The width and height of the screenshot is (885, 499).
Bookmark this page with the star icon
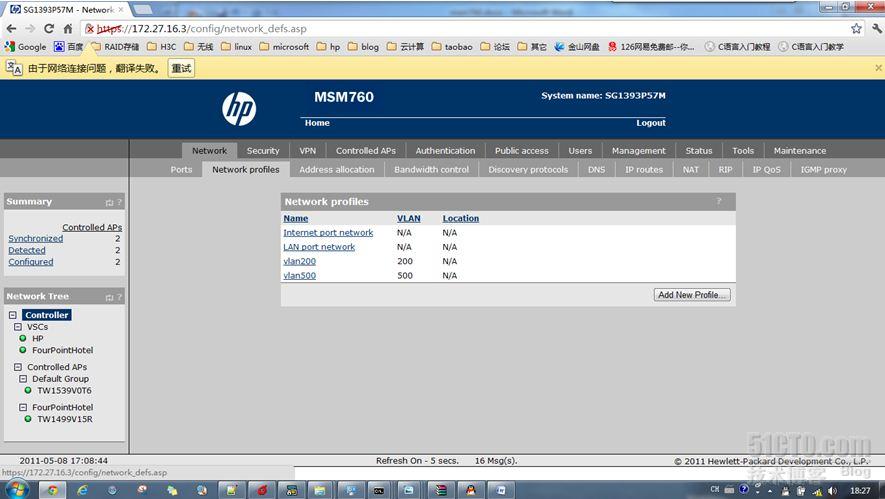(856, 29)
